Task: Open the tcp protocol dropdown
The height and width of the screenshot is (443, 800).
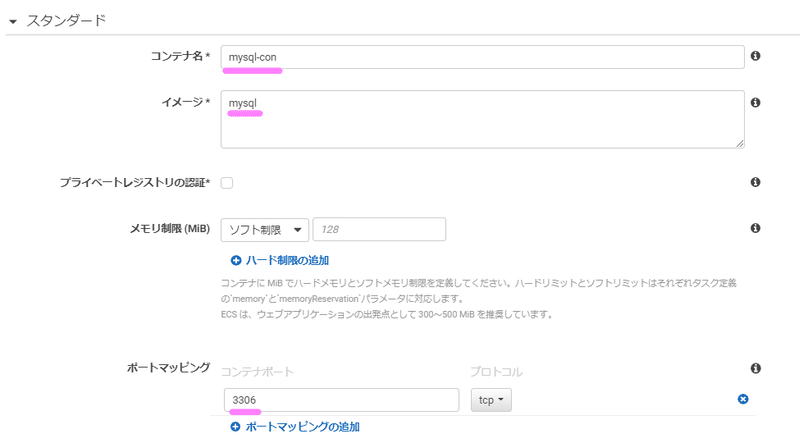Action: click(491, 400)
